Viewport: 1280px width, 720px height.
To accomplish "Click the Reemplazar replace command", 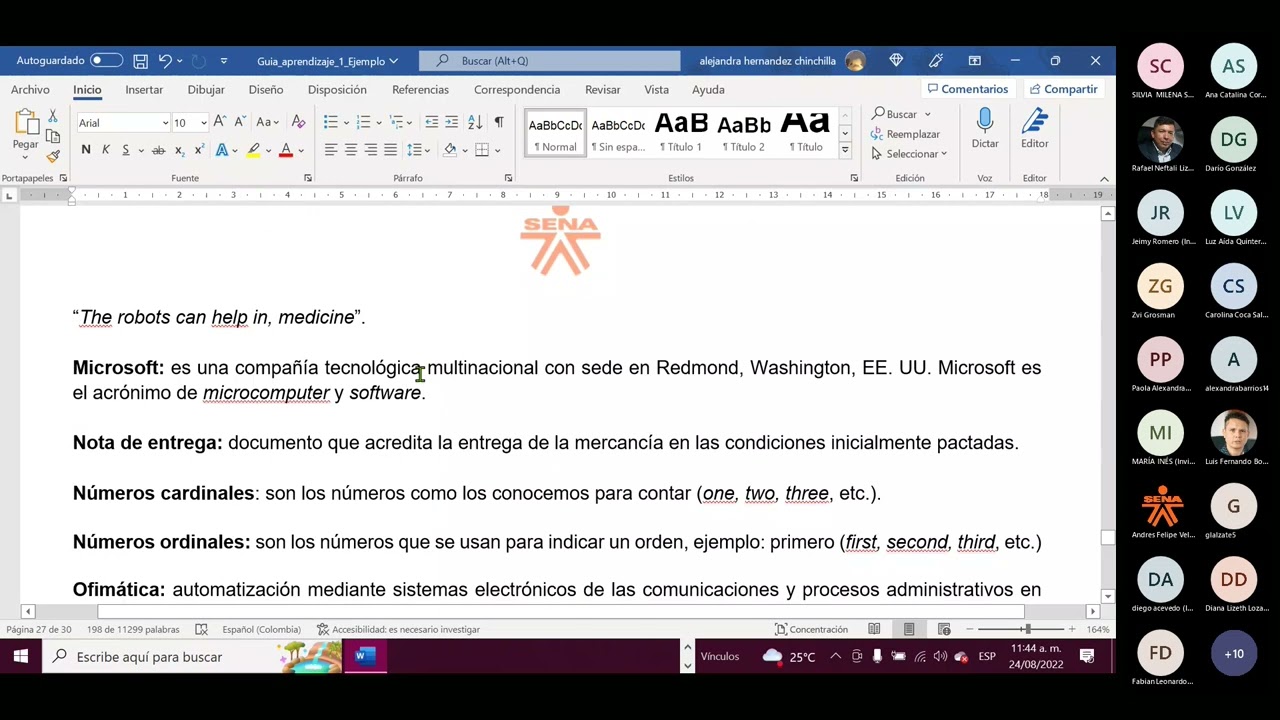I will tap(905, 134).
